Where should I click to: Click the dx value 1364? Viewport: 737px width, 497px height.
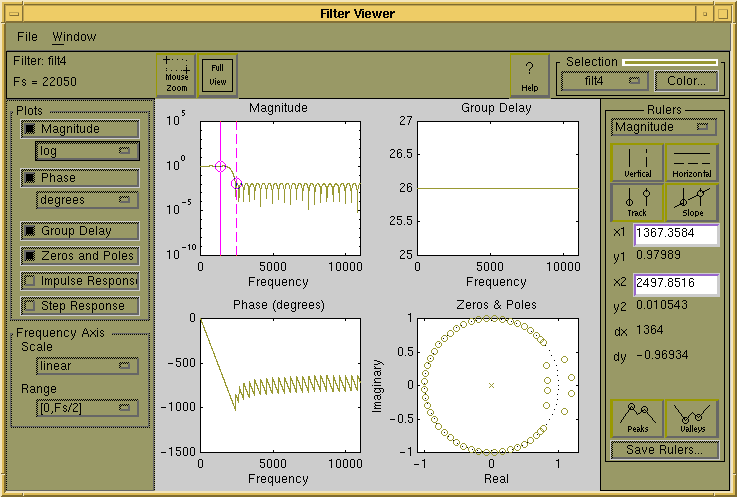tap(649, 330)
